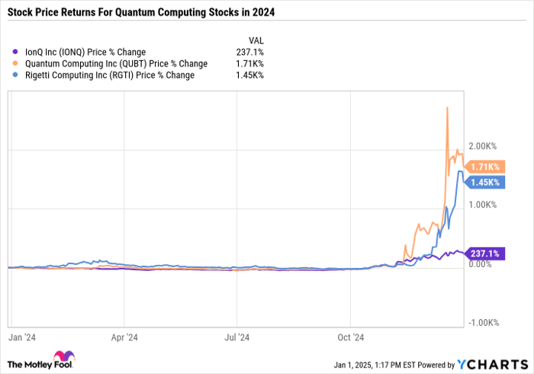Viewport: 534px width, 374px height.
Task: Click the blue Rigetti Computing legend dot
Action: click(15, 75)
